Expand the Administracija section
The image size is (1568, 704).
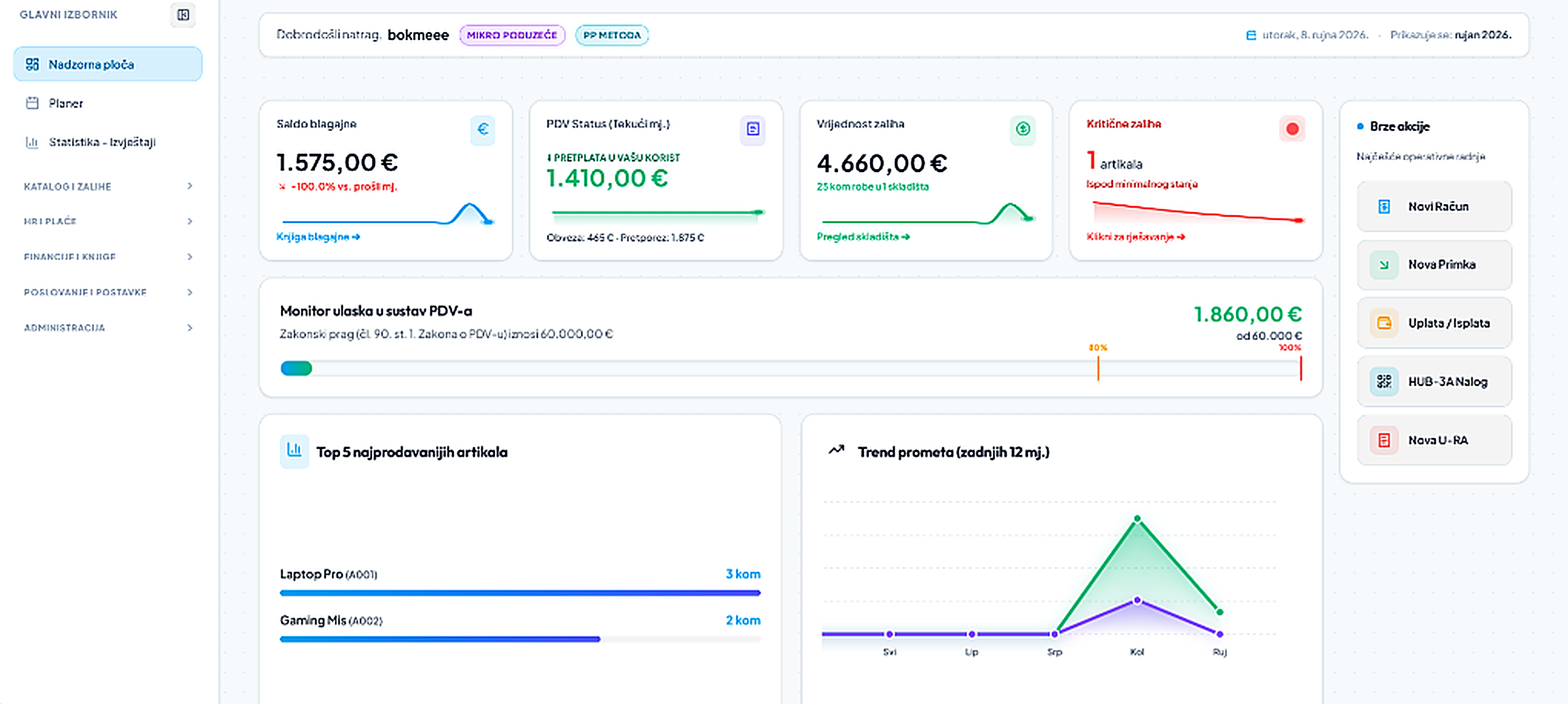(x=108, y=328)
